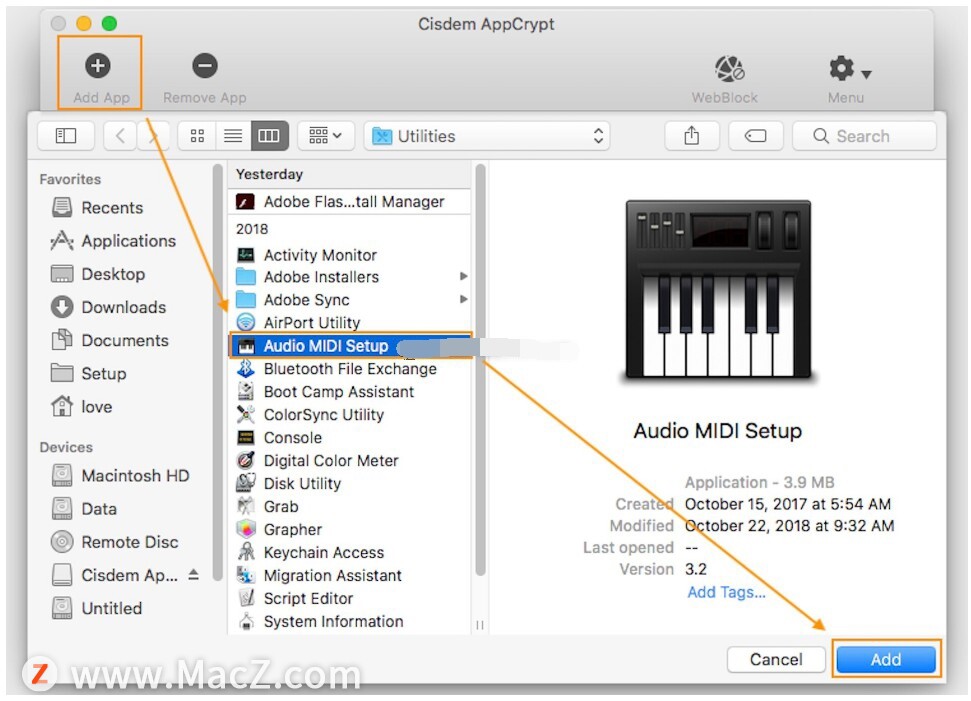Select Grapher
Viewport: 971px width, 701px height.
[349, 529]
